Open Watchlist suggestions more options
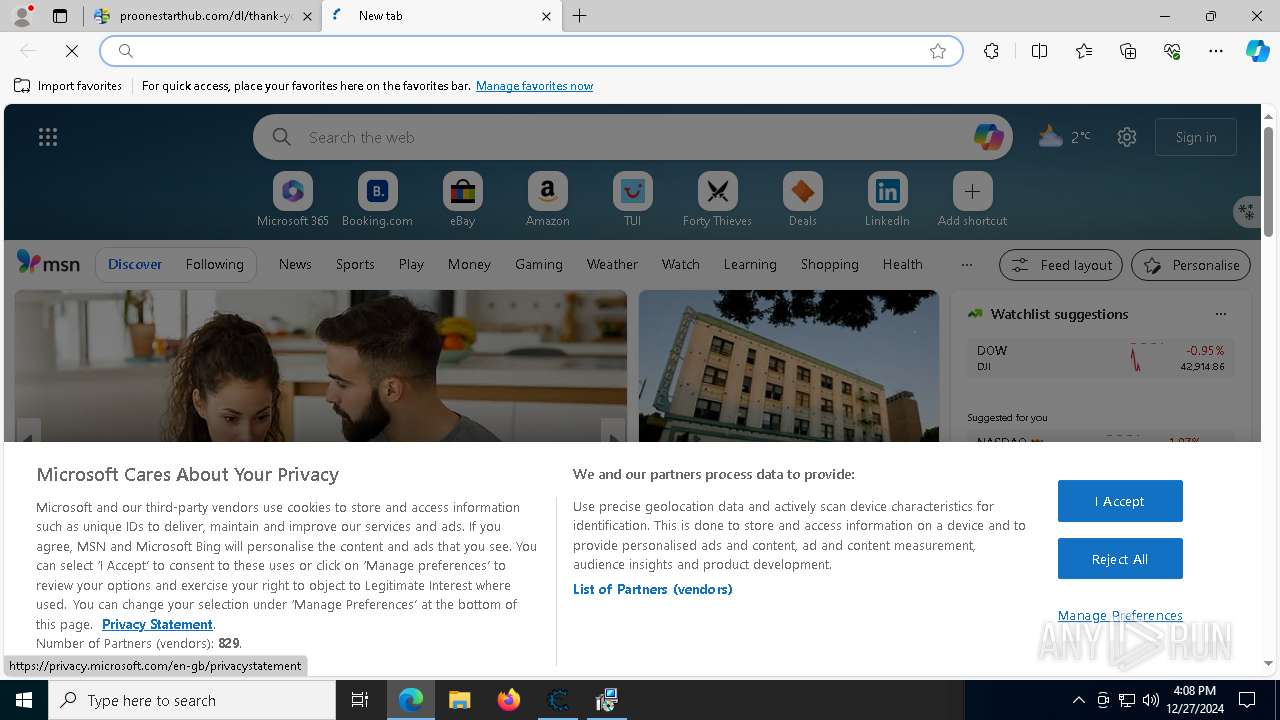Image resolution: width=1280 pixels, height=720 pixels. [x=1220, y=314]
